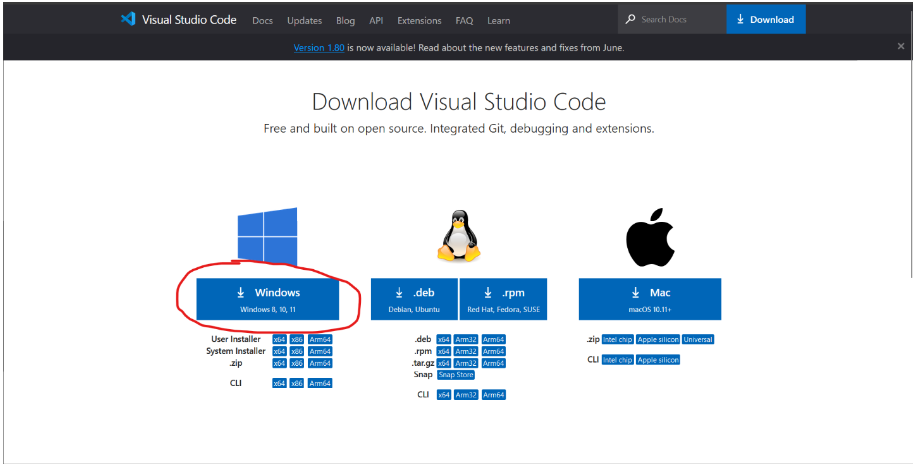Dismiss the version banner with the X
Viewport: 913px width, 464px height.
[x=901, y=47]
